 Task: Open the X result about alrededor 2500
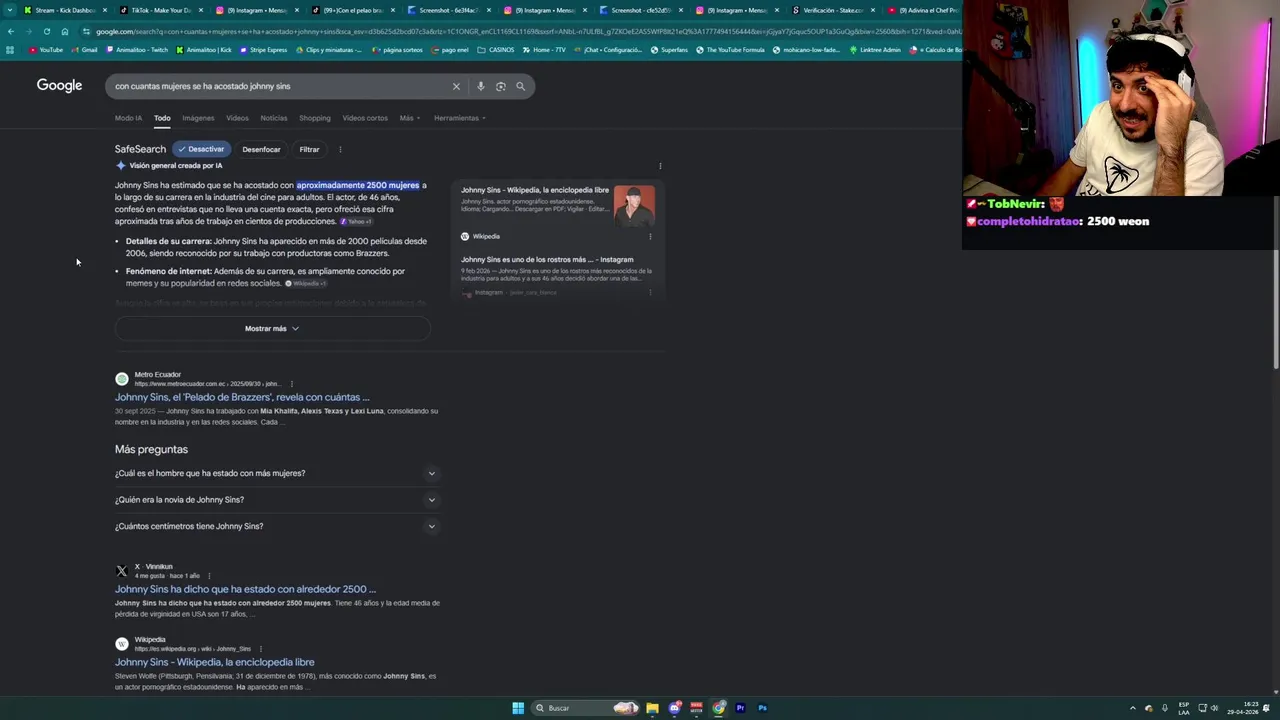tap(245, 589)
